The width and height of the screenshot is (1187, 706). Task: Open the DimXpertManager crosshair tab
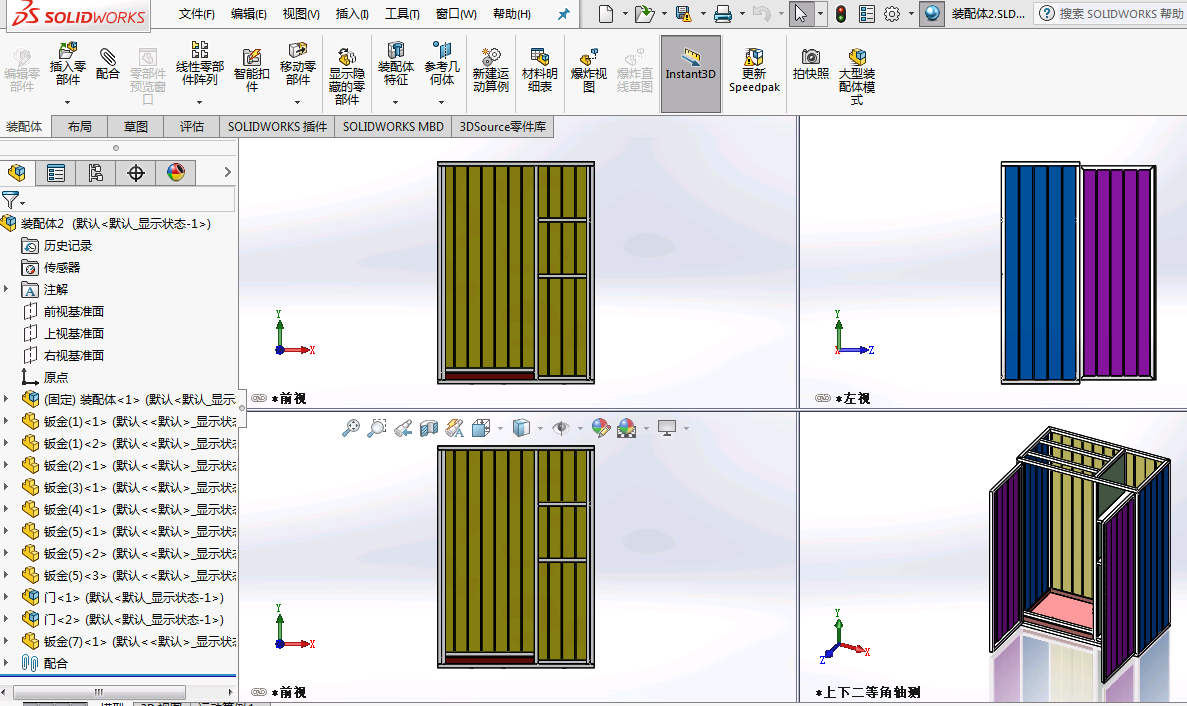pyautogui.click(x=136, y=173)
